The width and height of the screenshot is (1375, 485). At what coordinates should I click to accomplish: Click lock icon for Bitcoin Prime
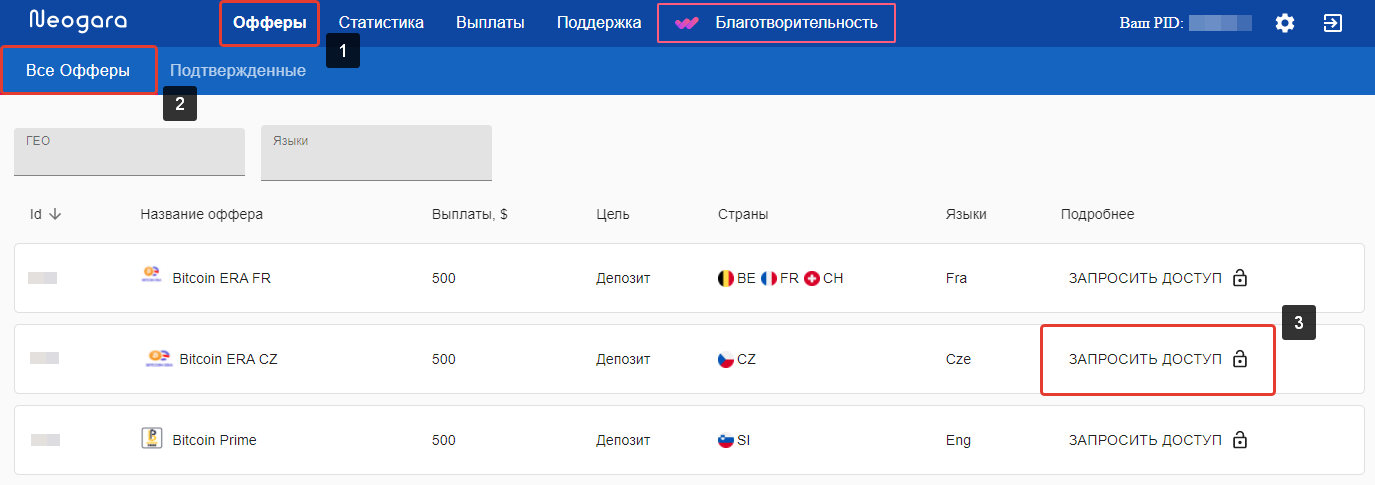pos(1240,440)
